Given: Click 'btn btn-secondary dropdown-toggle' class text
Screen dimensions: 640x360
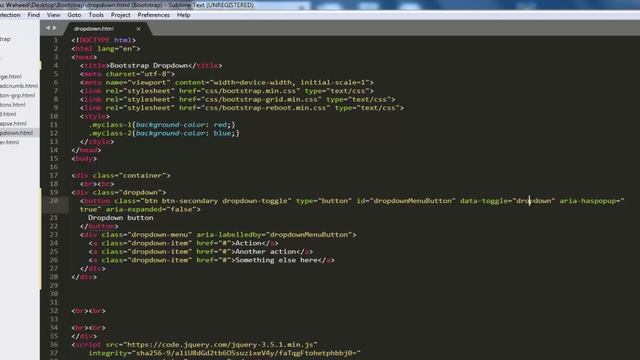Looking at the screenshot, I should click(216, 201).
